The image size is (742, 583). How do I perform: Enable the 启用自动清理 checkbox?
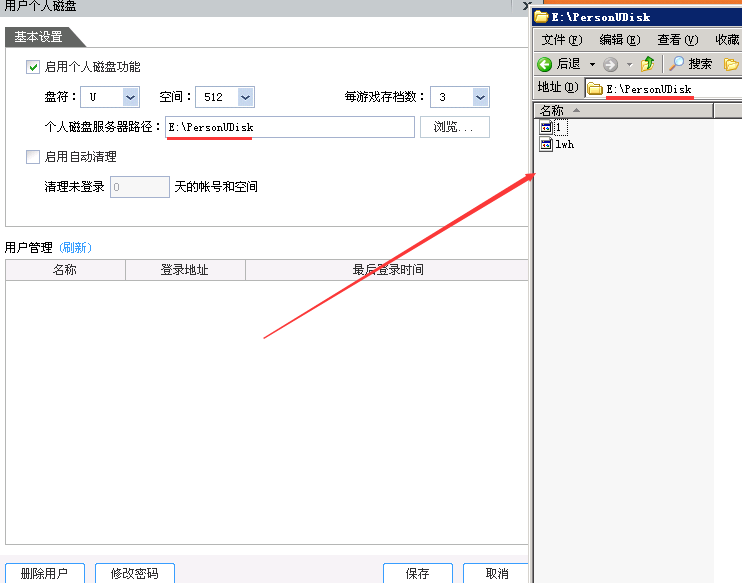tap(33, 157)
